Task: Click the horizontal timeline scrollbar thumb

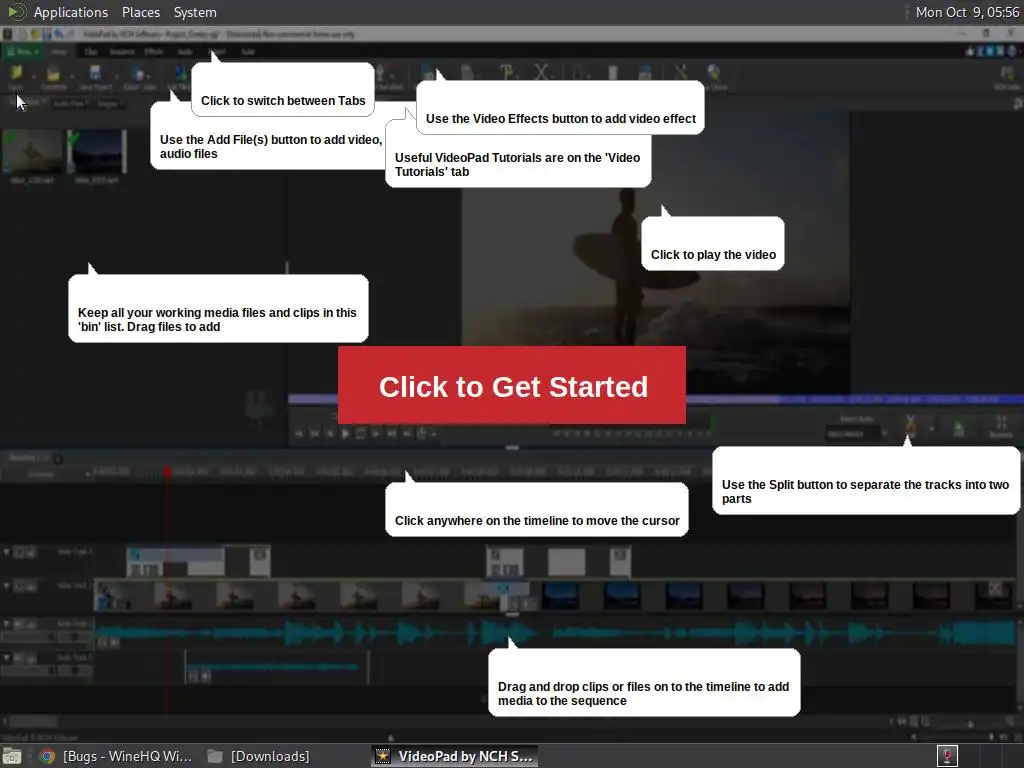Action: [x=33, y=722]
